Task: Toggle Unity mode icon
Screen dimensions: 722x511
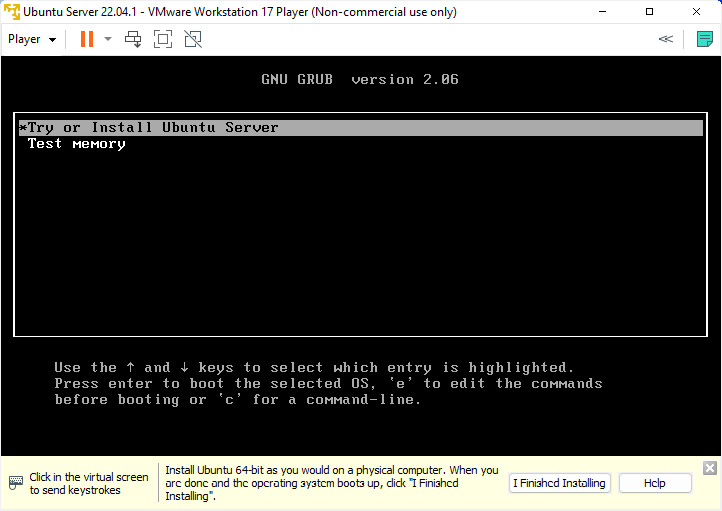Action: click(193, 39)
